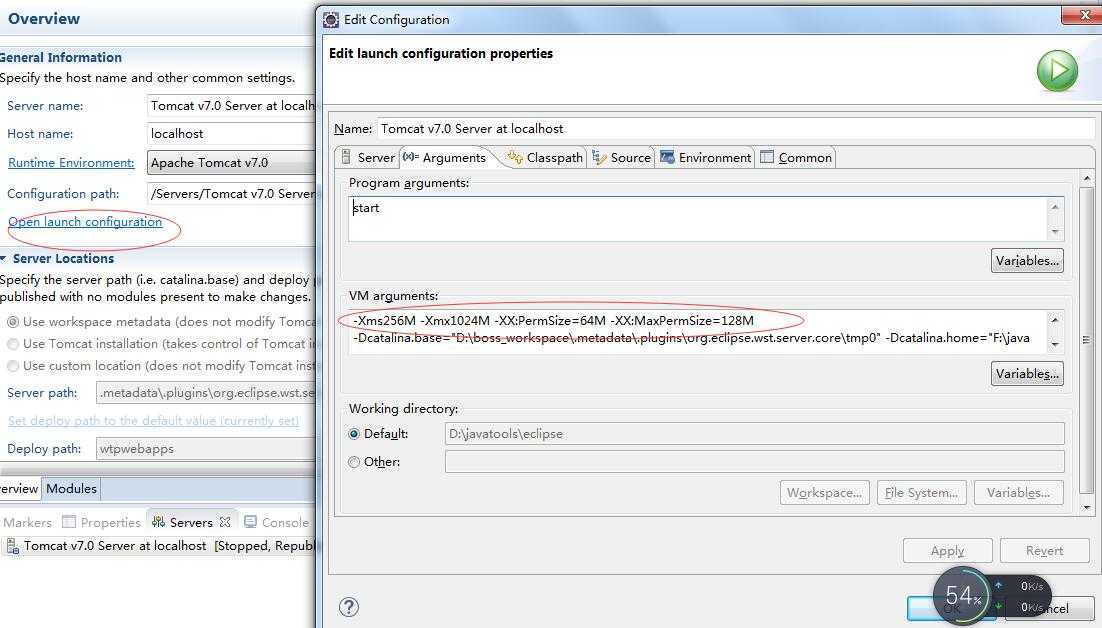Select Use custom location option
The image size is (1102, 628).
pos(13,366)
